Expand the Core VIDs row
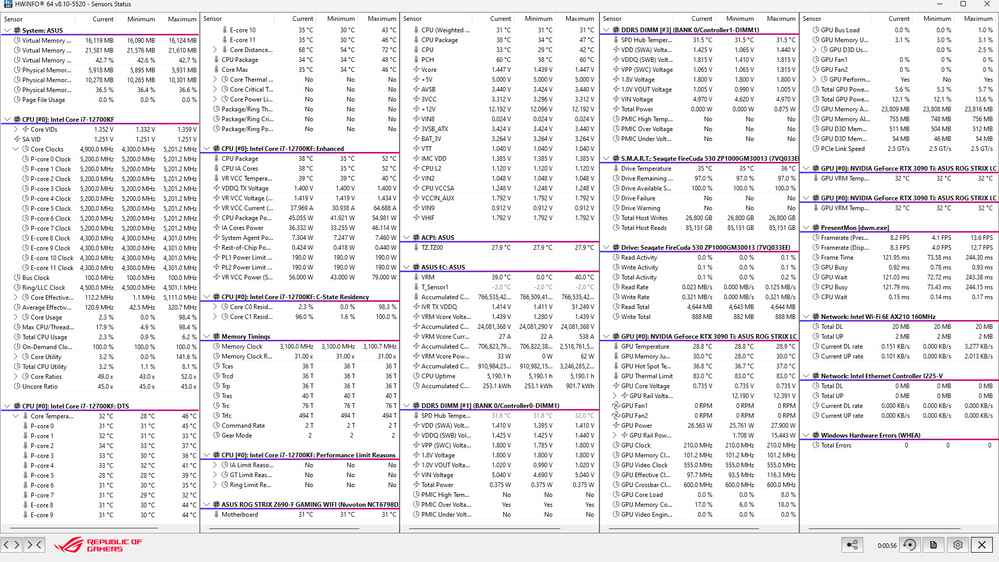The image size is (999, 562). 16,129
